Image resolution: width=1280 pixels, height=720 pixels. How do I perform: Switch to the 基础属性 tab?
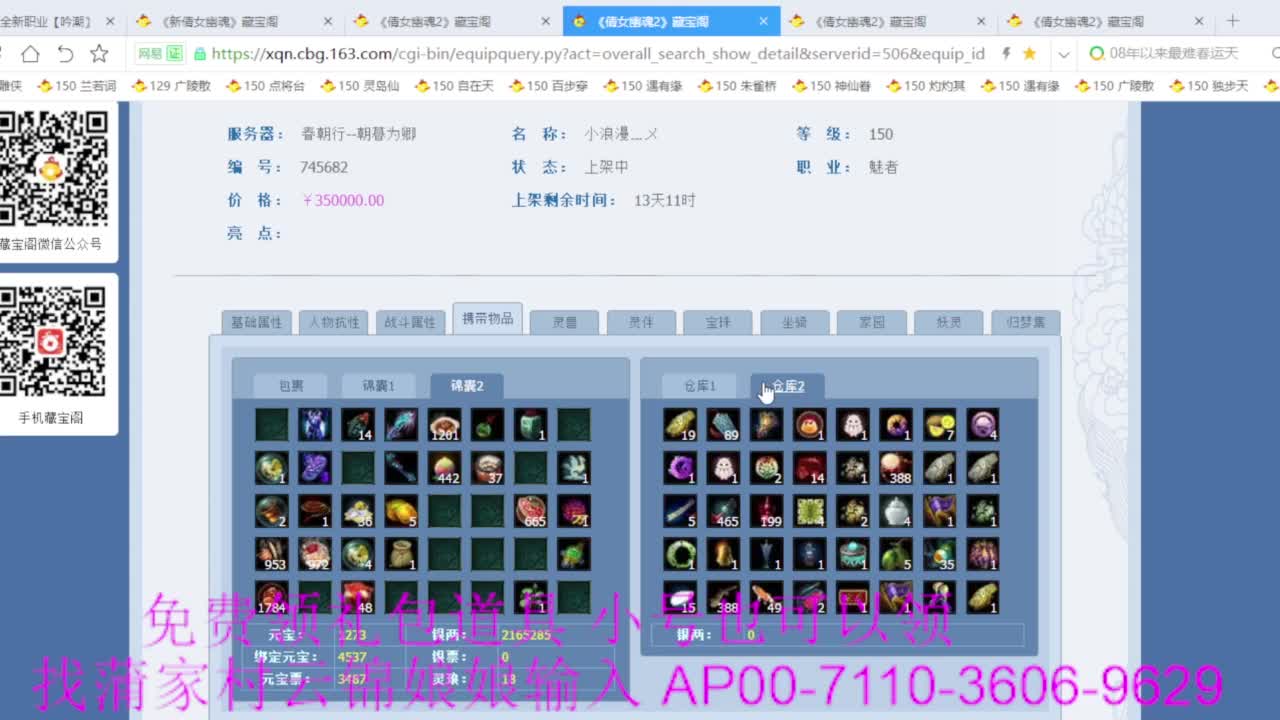(x=257, y=322)
